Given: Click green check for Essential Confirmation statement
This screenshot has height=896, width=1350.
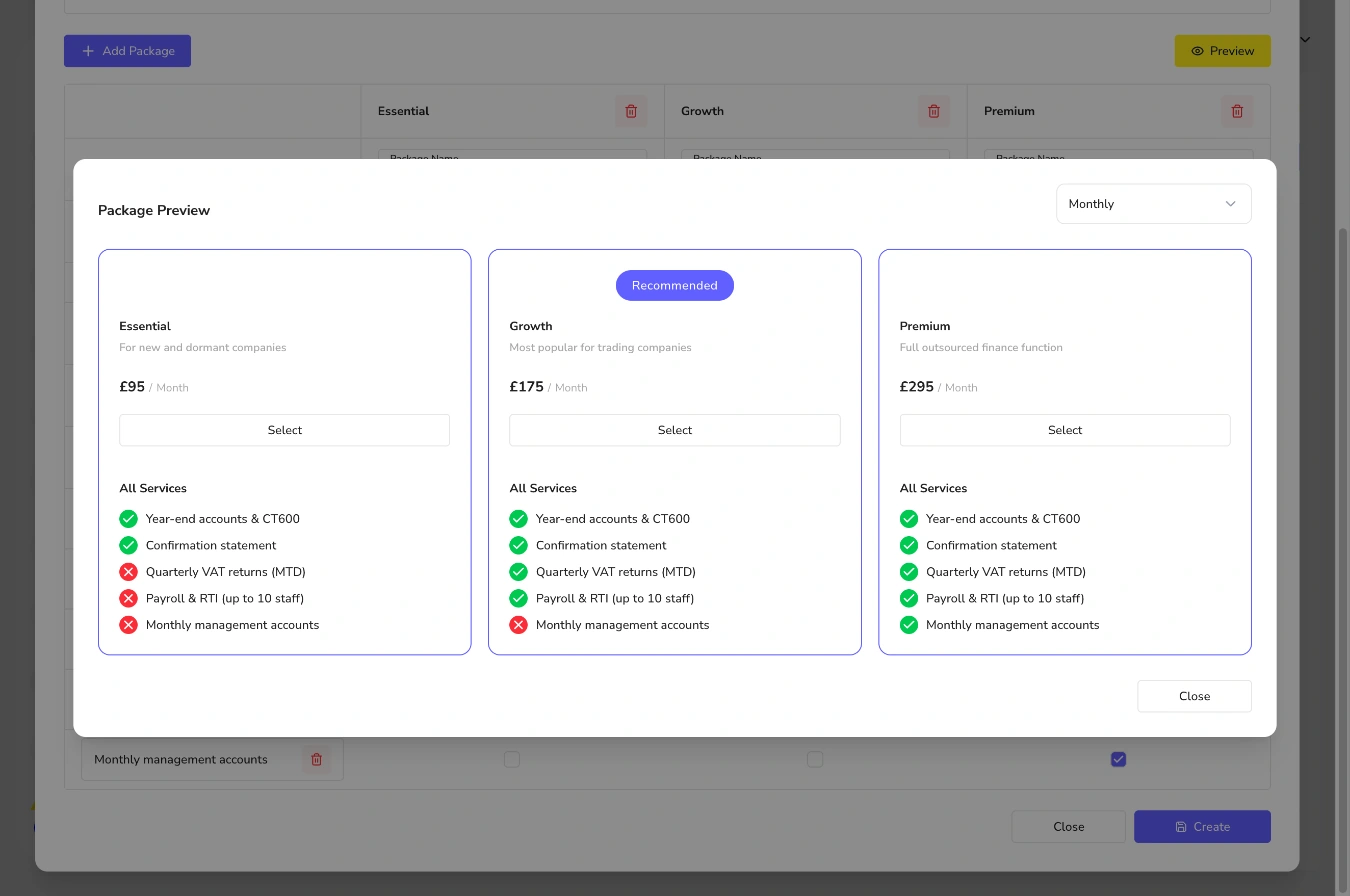Looking at the screenshot, I should [x=128, y=545].
